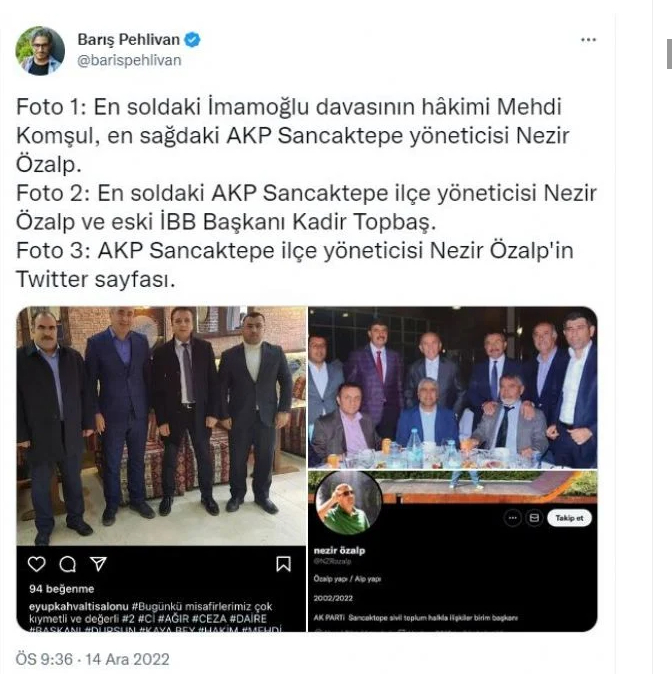Click the Barış Pehlivan display name
The height and width of the screenshot is (674, 672).
[x=128, y=40]
